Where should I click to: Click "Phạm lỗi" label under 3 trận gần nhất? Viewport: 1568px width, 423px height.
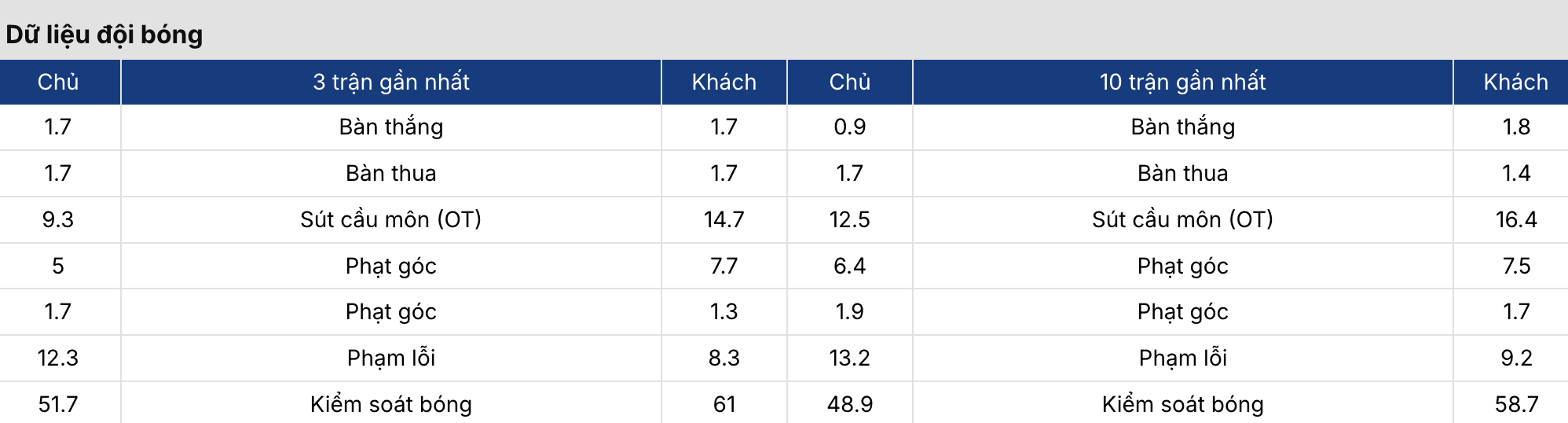point(391,358)
